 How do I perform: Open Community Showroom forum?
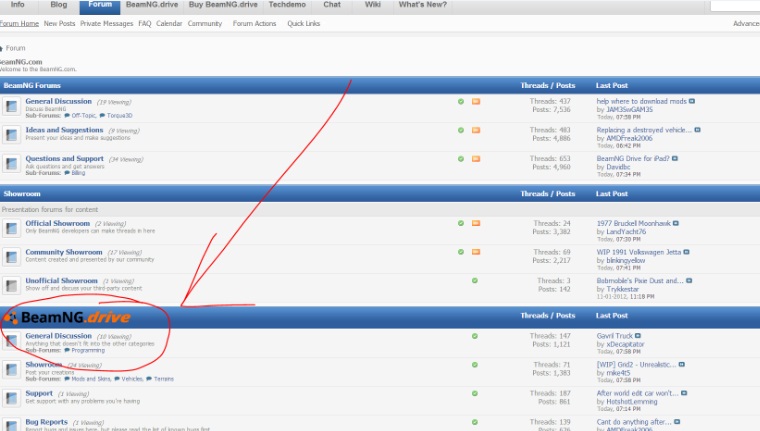tap(63, 252)
